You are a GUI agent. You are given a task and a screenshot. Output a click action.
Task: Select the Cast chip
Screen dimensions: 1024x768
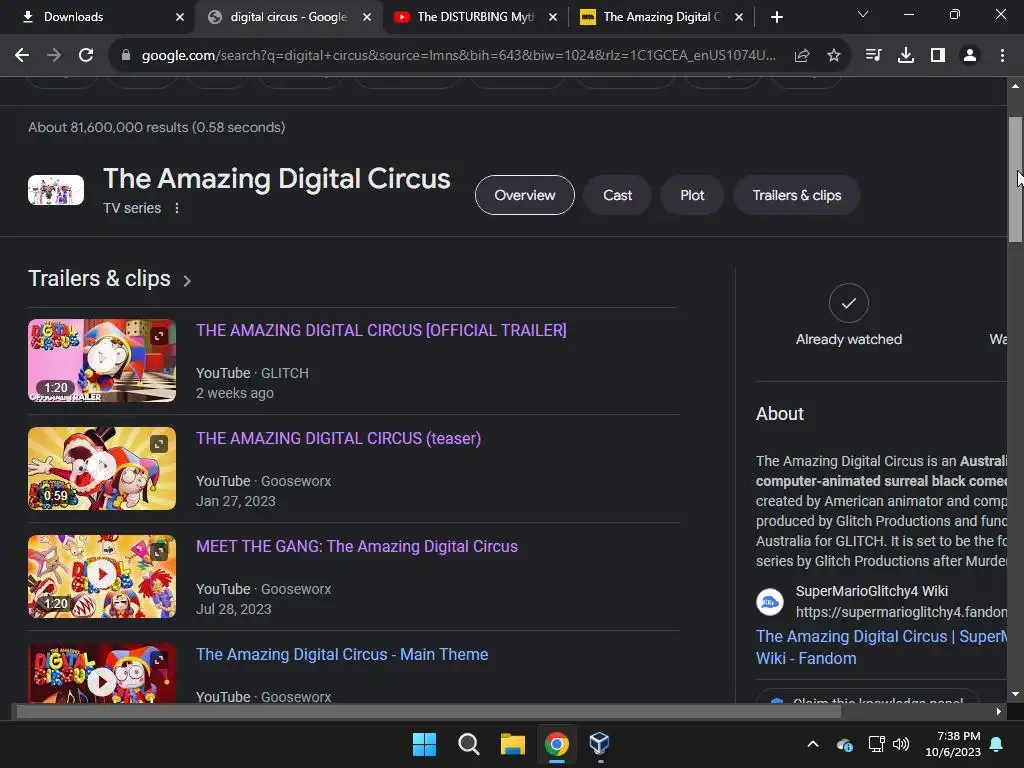pyautogui.click(x=617, y=195)
